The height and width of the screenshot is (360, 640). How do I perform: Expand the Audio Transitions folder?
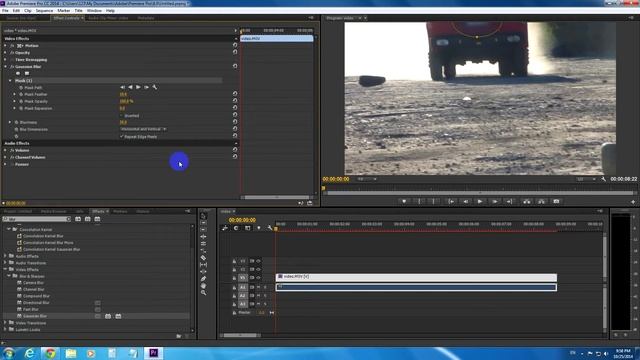(x=5, y=263)
